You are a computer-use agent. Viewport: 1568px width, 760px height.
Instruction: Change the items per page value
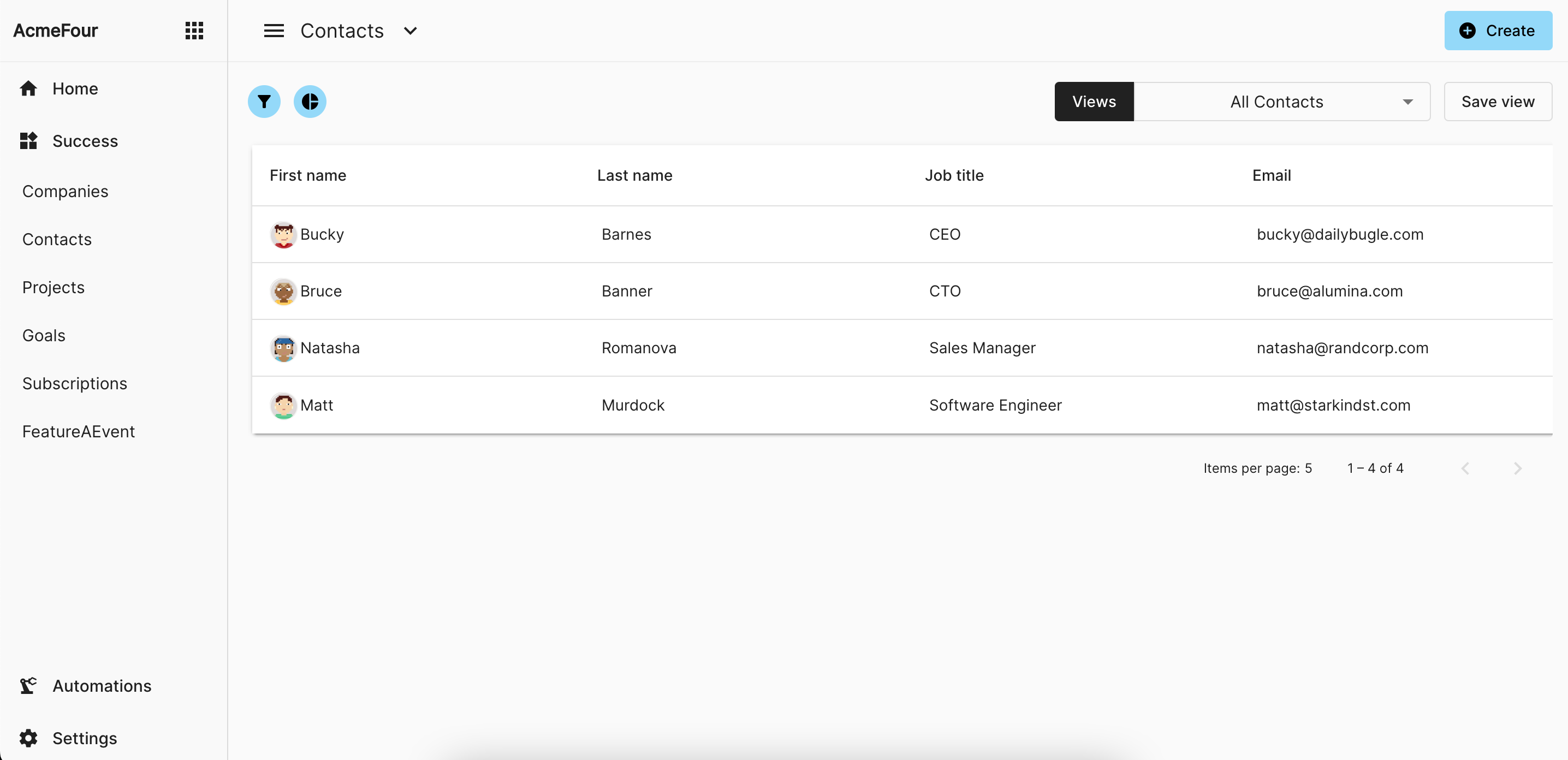click(x=1308, y=468)
